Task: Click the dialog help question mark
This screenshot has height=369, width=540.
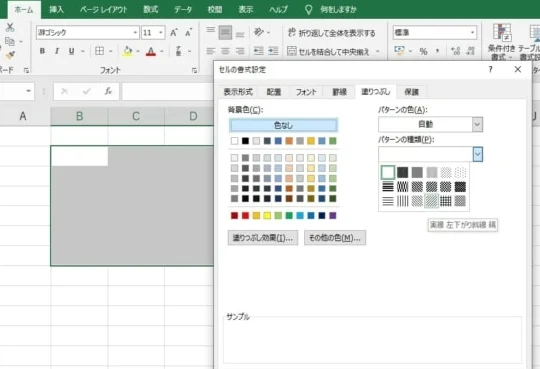Action: 490,70
